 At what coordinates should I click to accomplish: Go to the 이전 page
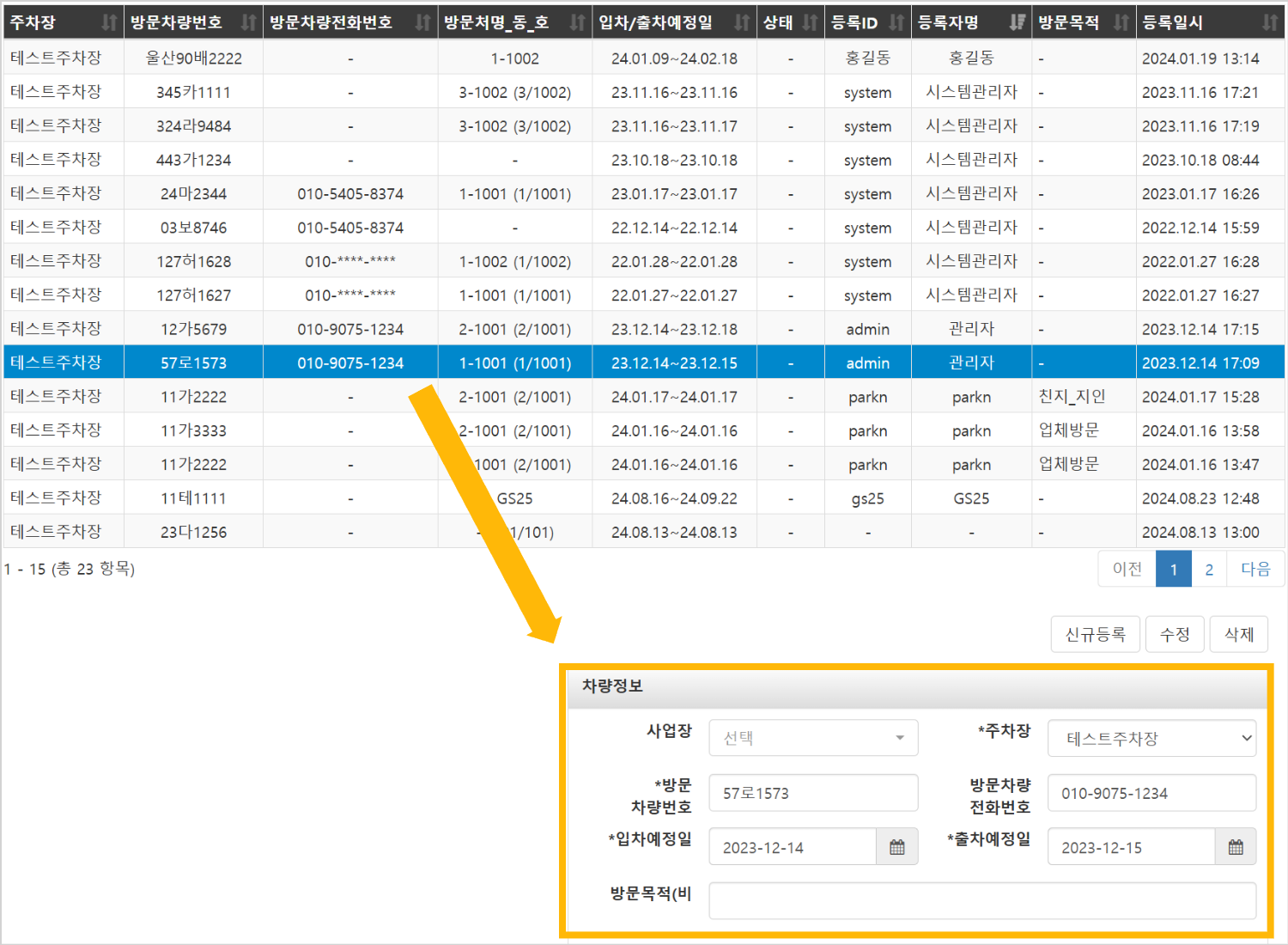coord(1127,569)
